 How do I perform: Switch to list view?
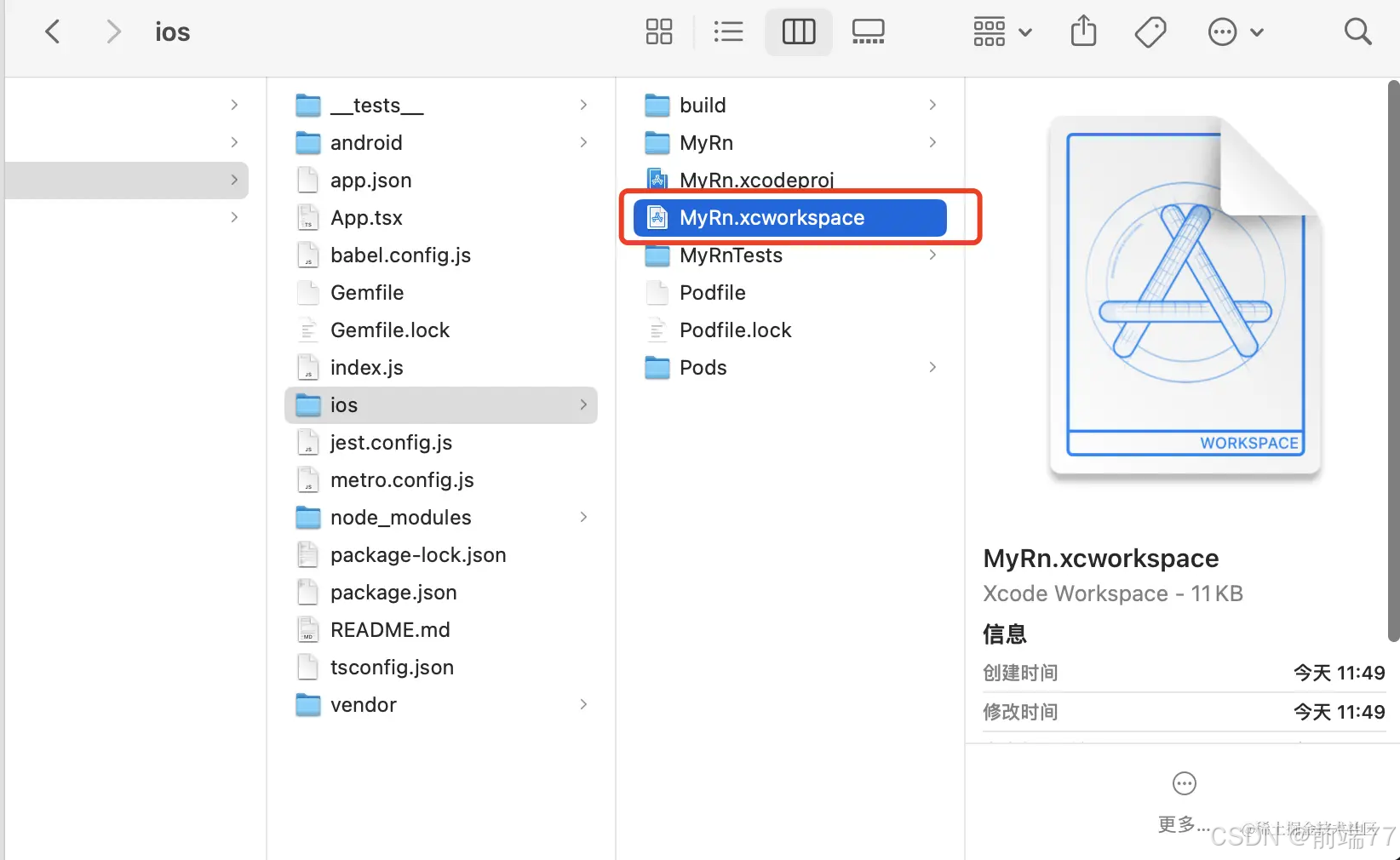[728, 32]
